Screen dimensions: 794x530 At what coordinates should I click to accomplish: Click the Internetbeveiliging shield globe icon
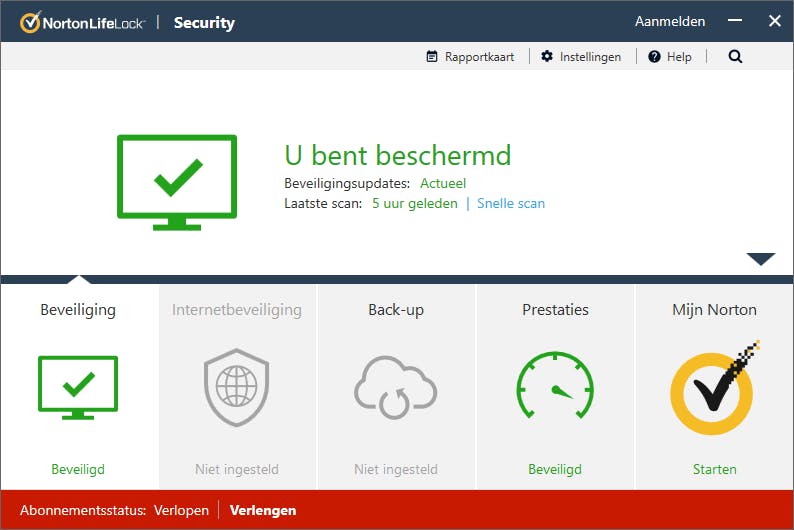237,387
